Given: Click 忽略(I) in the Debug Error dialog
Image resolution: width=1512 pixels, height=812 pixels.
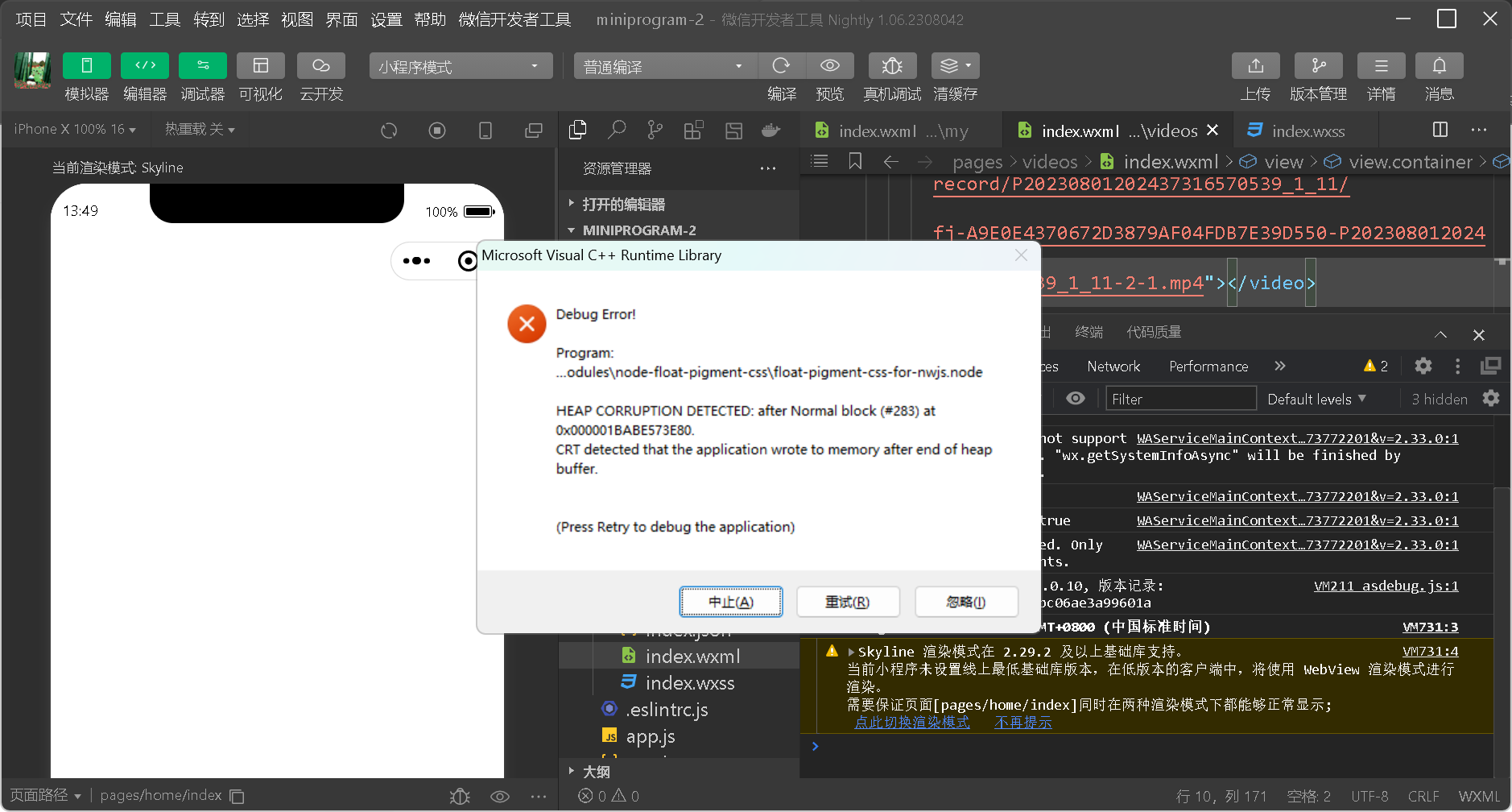Looking at the screenshot, I should tap(966, 602).
